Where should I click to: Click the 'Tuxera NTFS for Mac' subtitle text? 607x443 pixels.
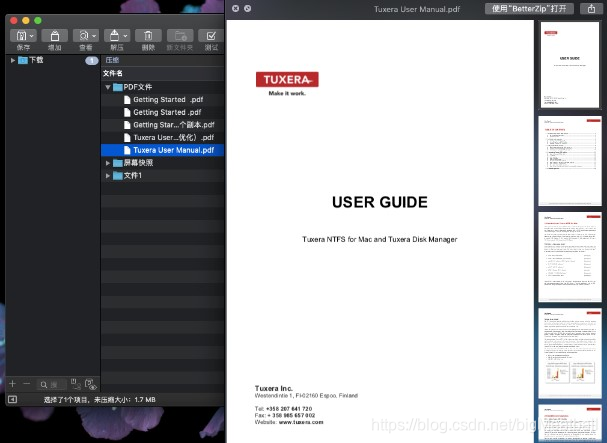379,239
